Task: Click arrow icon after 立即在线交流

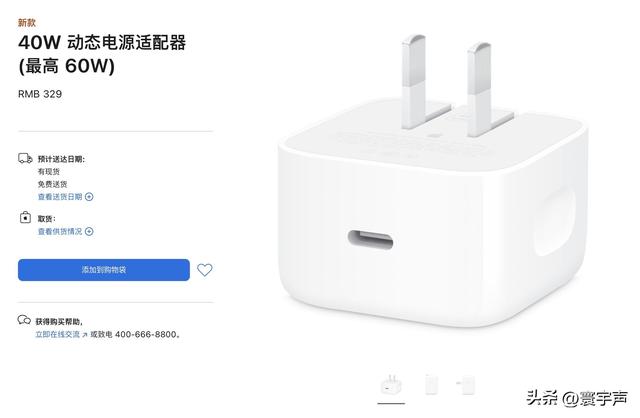Action: [x=84, y=335]
